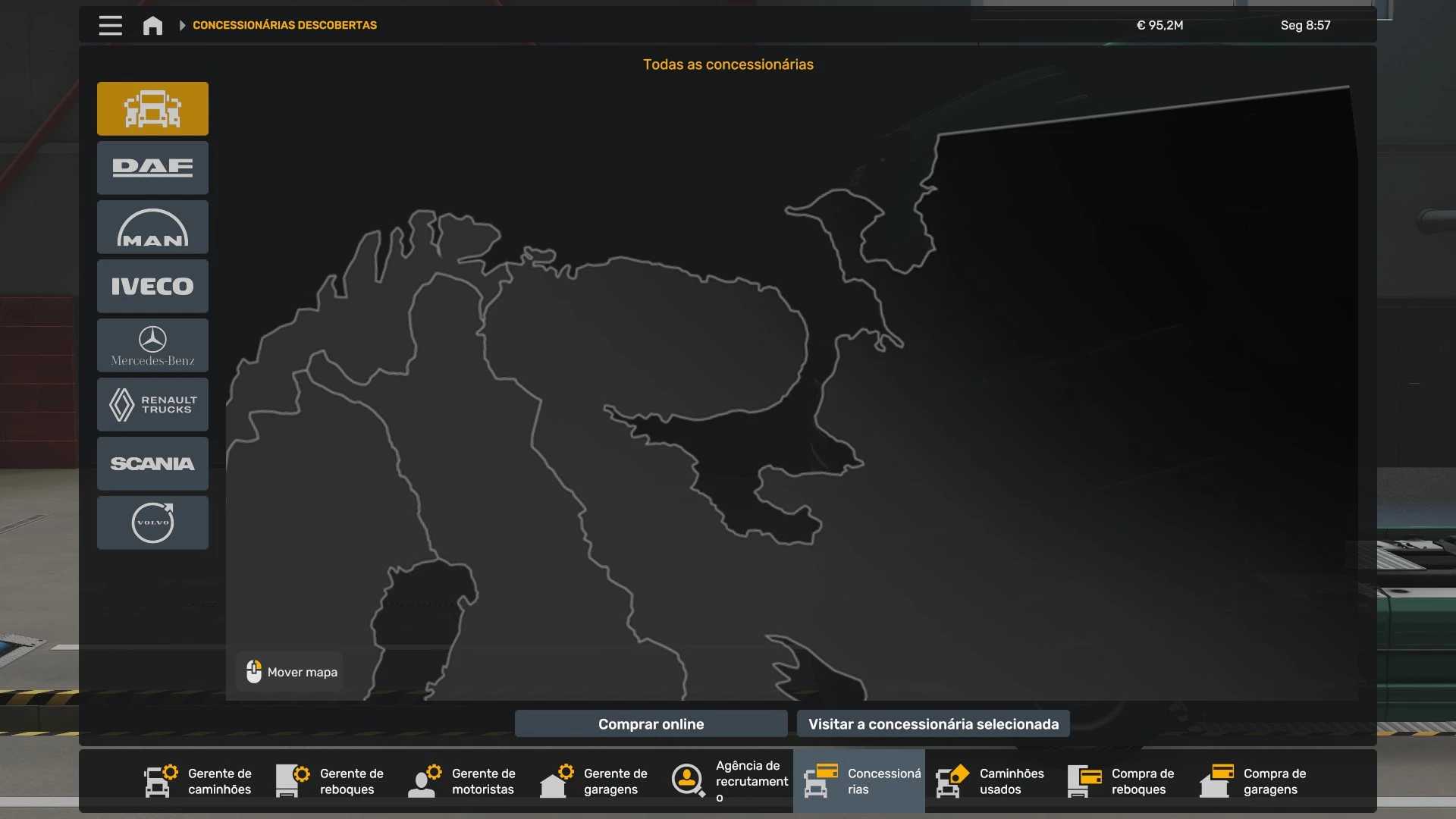Screen dimensions: 1456x819
Task: Go to the home screen icon
Action: coord(152,25)
